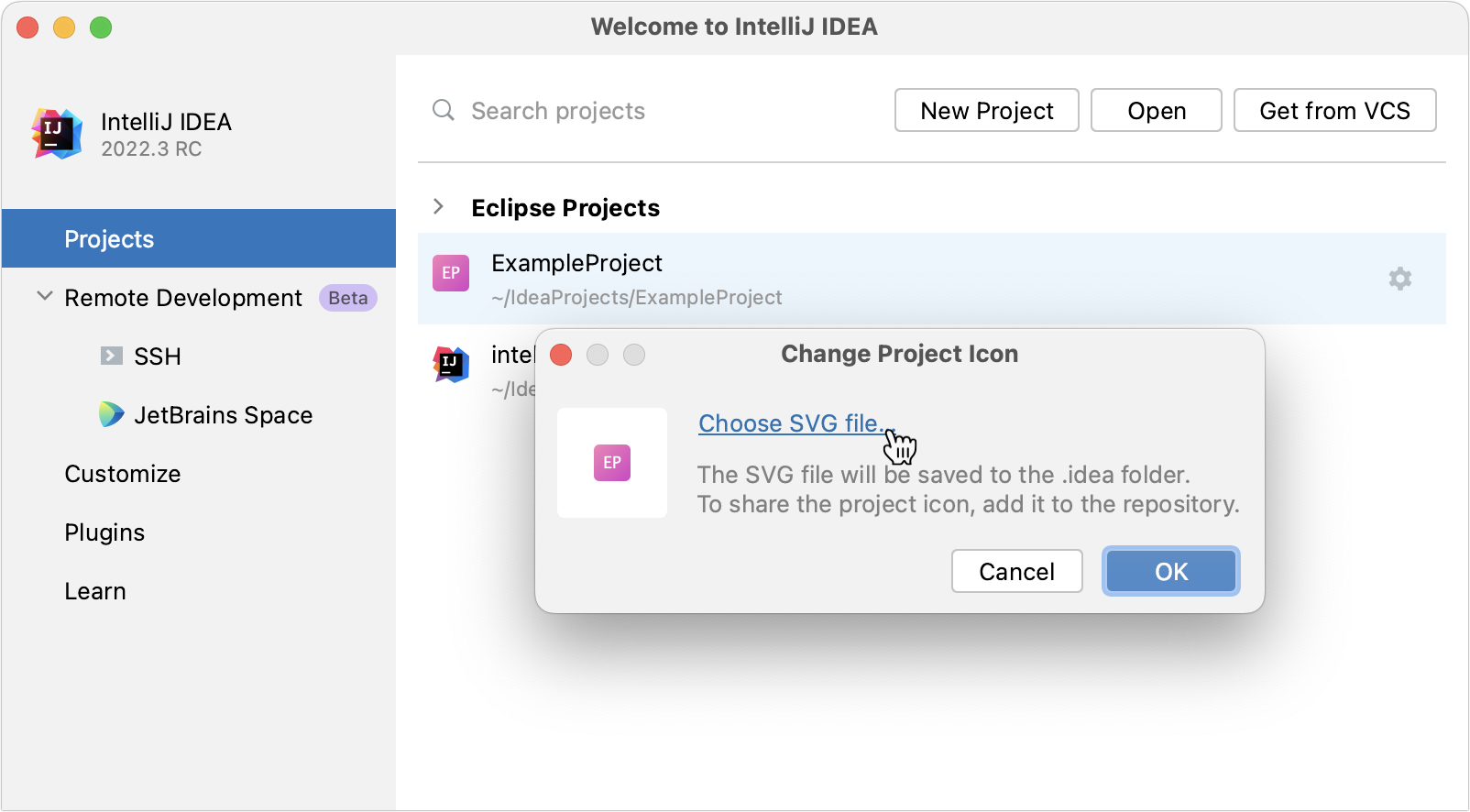Select the Projects tab in sidebar
The width and height of the screenshot is (1470, 812).
[x=199, y=238]
